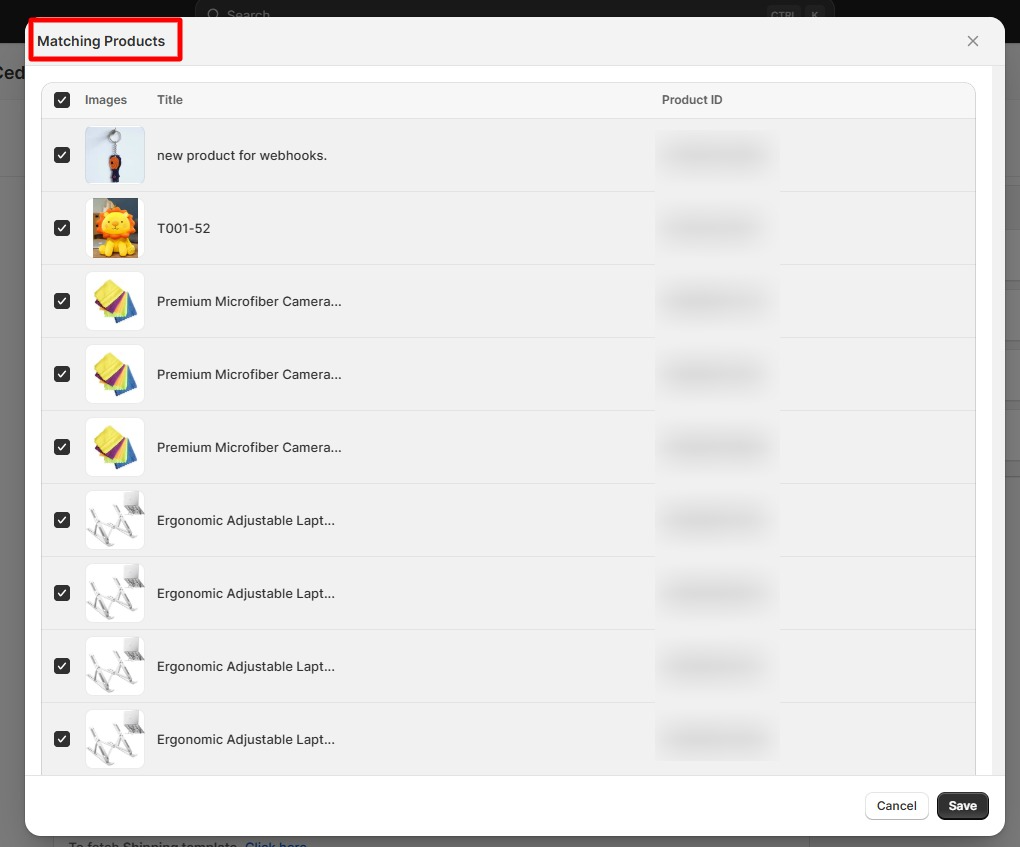Toggle the select-all checkbox in header row
1020x847 pixels.
[62, 100]
